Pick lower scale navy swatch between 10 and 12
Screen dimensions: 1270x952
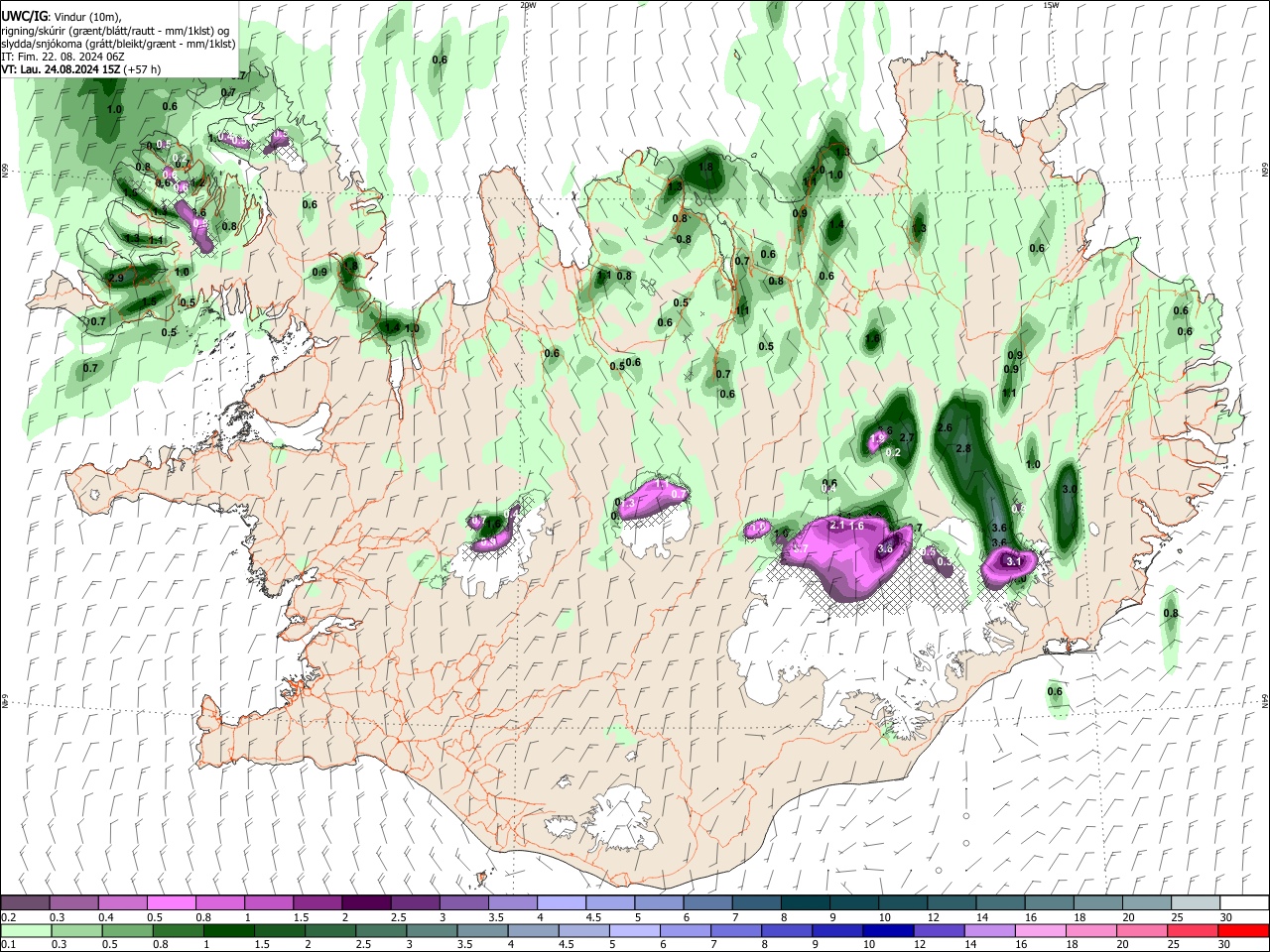point(886,930)
